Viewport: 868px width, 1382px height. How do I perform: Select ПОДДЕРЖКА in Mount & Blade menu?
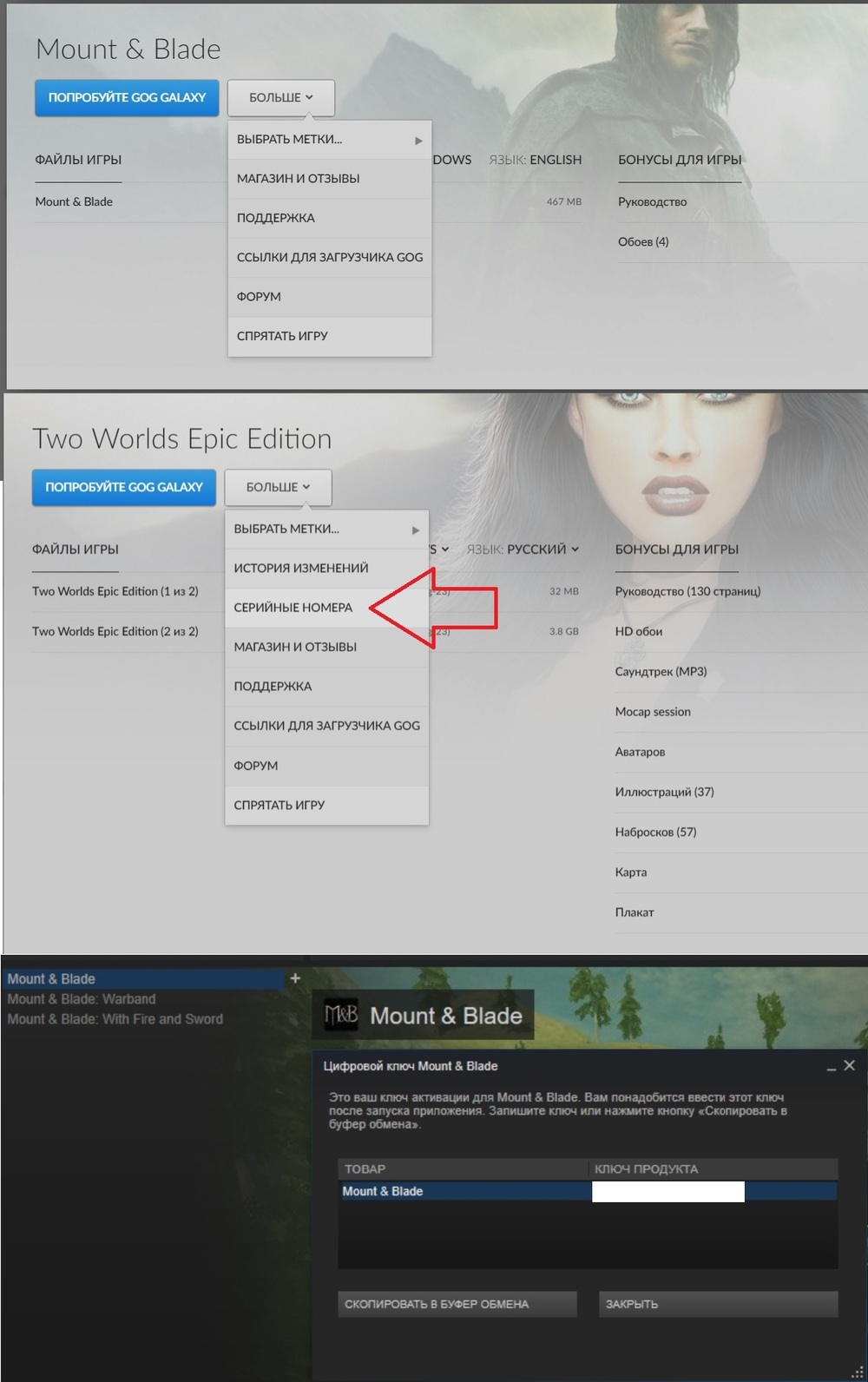330,218
